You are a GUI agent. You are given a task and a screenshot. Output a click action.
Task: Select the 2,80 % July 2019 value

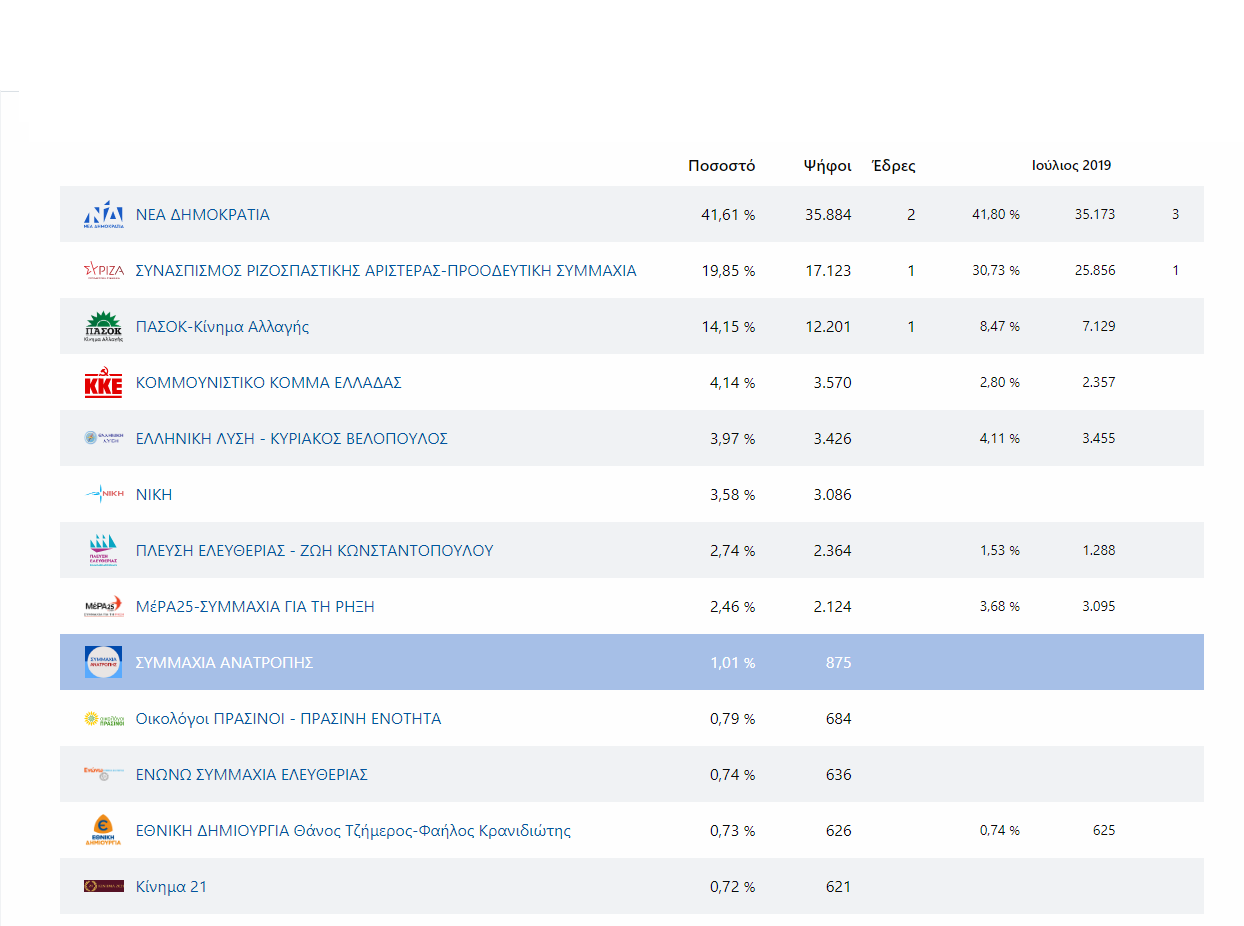pyautogui.click(x=1000, y=383)
